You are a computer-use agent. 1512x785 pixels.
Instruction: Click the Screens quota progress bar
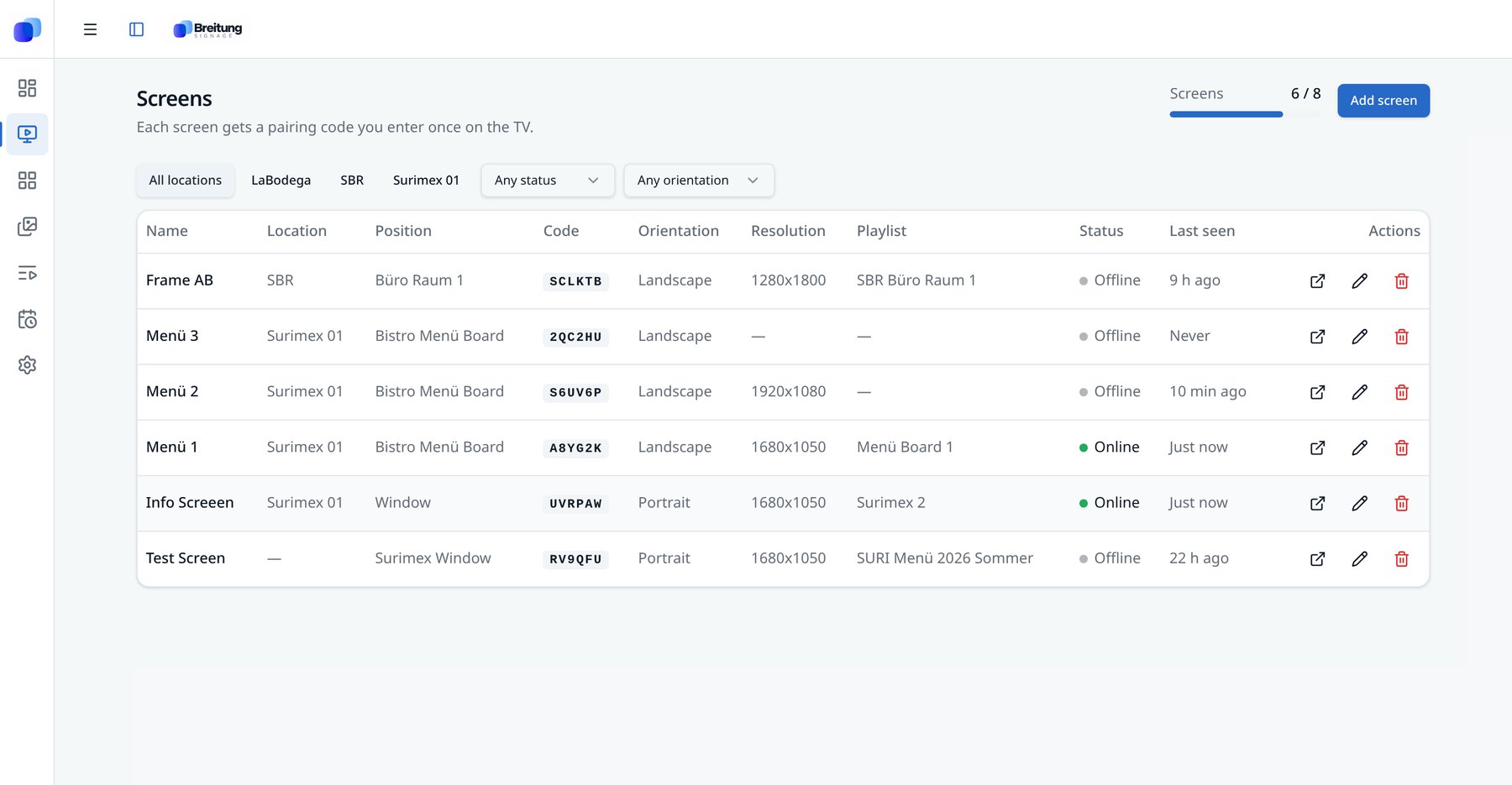[1245, 114]
